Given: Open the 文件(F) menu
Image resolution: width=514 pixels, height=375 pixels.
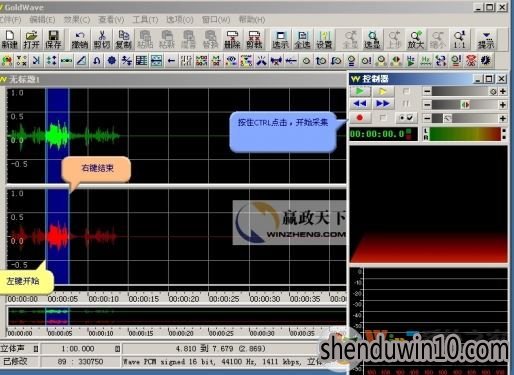Looking at the screenshot, I should click(x=10, y=20).
